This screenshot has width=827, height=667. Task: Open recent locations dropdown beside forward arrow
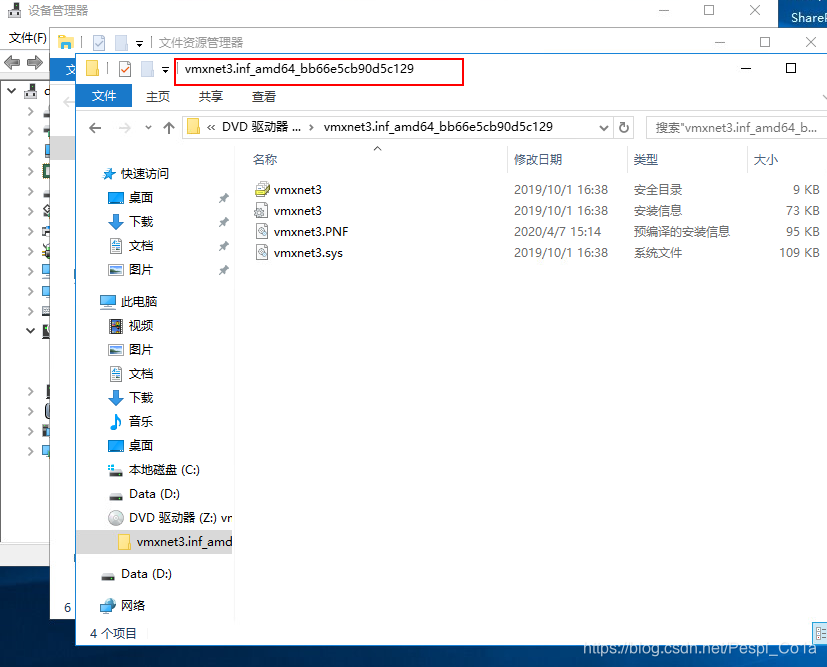coord(148,128)
